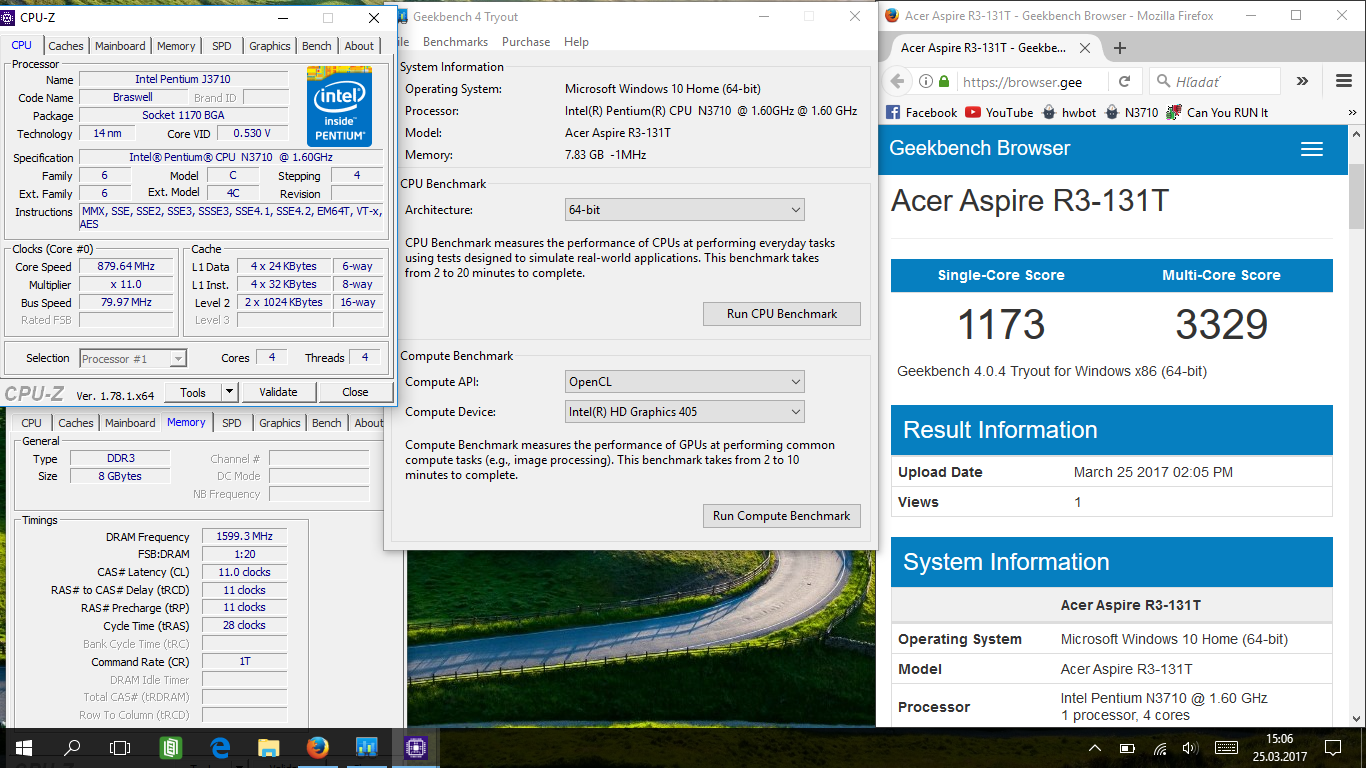Screen dimensions: 1366x768
Task: Open the hwbot bookmark
Action: coord(1069,112)
